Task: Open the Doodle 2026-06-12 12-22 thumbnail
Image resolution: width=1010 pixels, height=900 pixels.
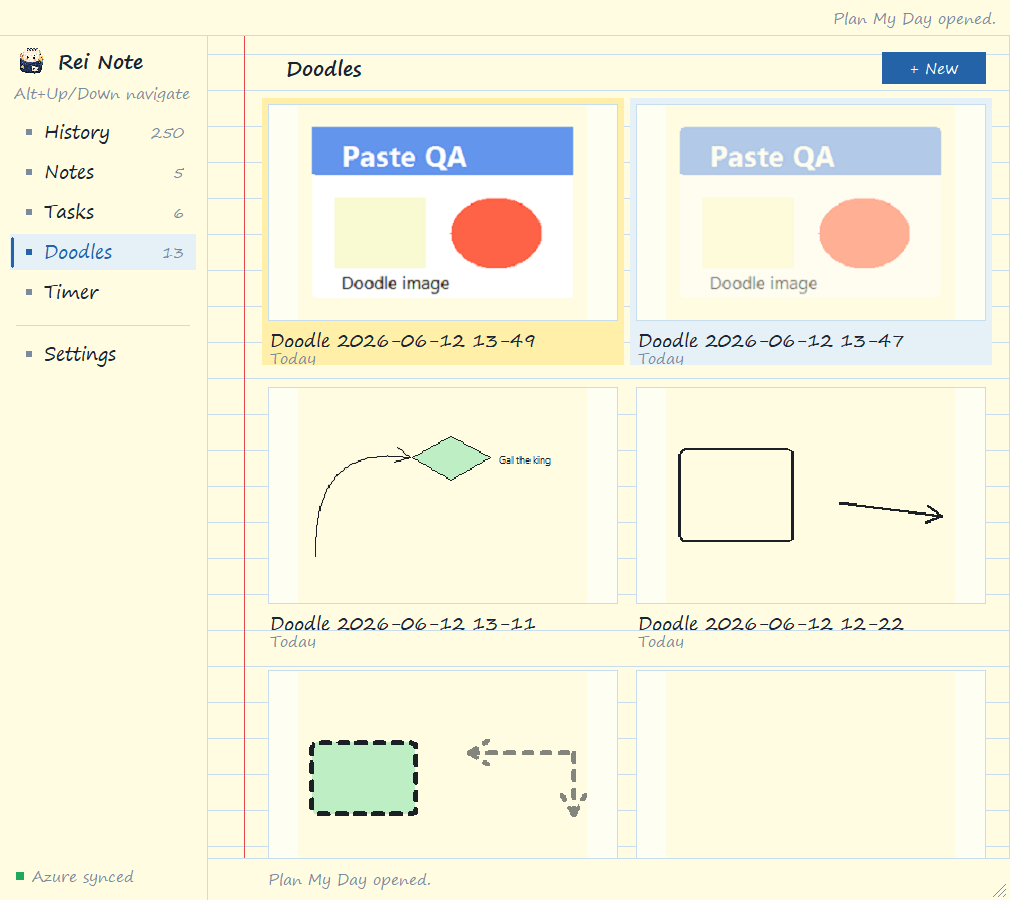Action: point(810,495)
